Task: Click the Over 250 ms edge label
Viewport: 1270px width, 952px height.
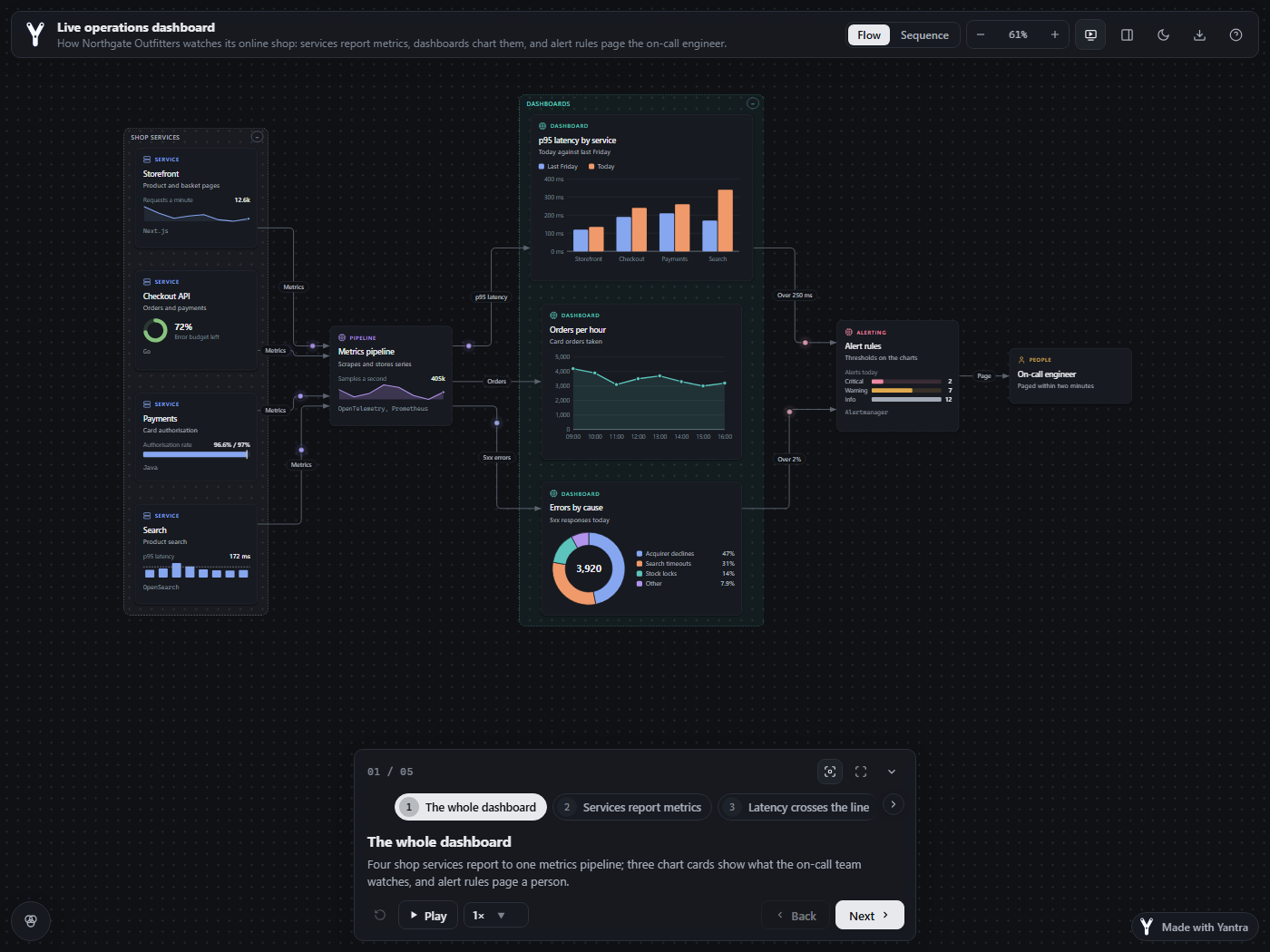Action: 795,296
